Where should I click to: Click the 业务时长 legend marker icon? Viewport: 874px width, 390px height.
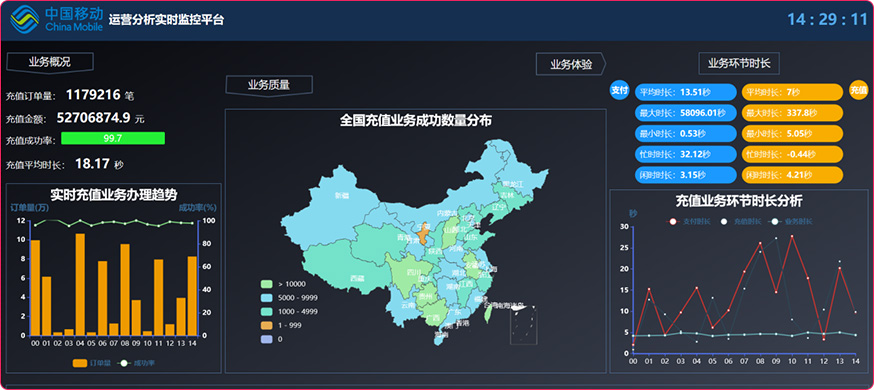pos(774,222)
